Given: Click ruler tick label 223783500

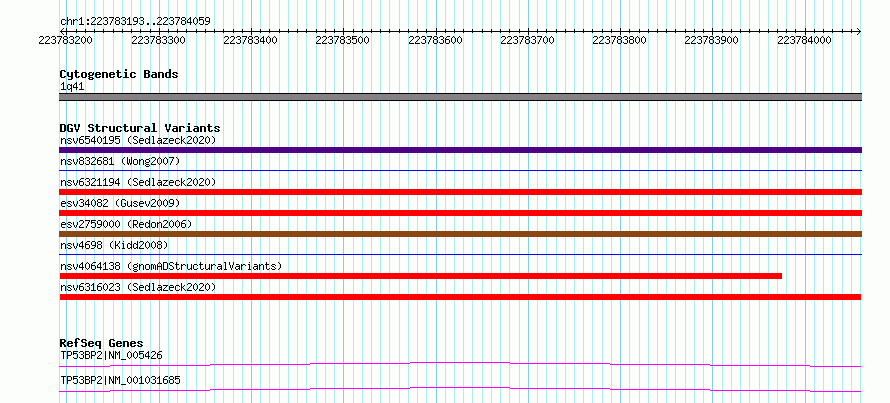Looking at the screenshot, I should coord(342,40).
